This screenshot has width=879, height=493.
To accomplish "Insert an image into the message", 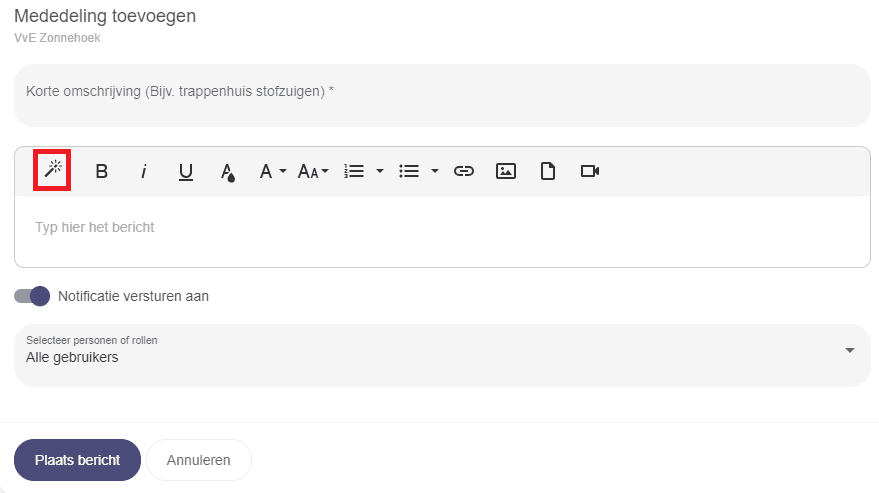I will (506, 171).
